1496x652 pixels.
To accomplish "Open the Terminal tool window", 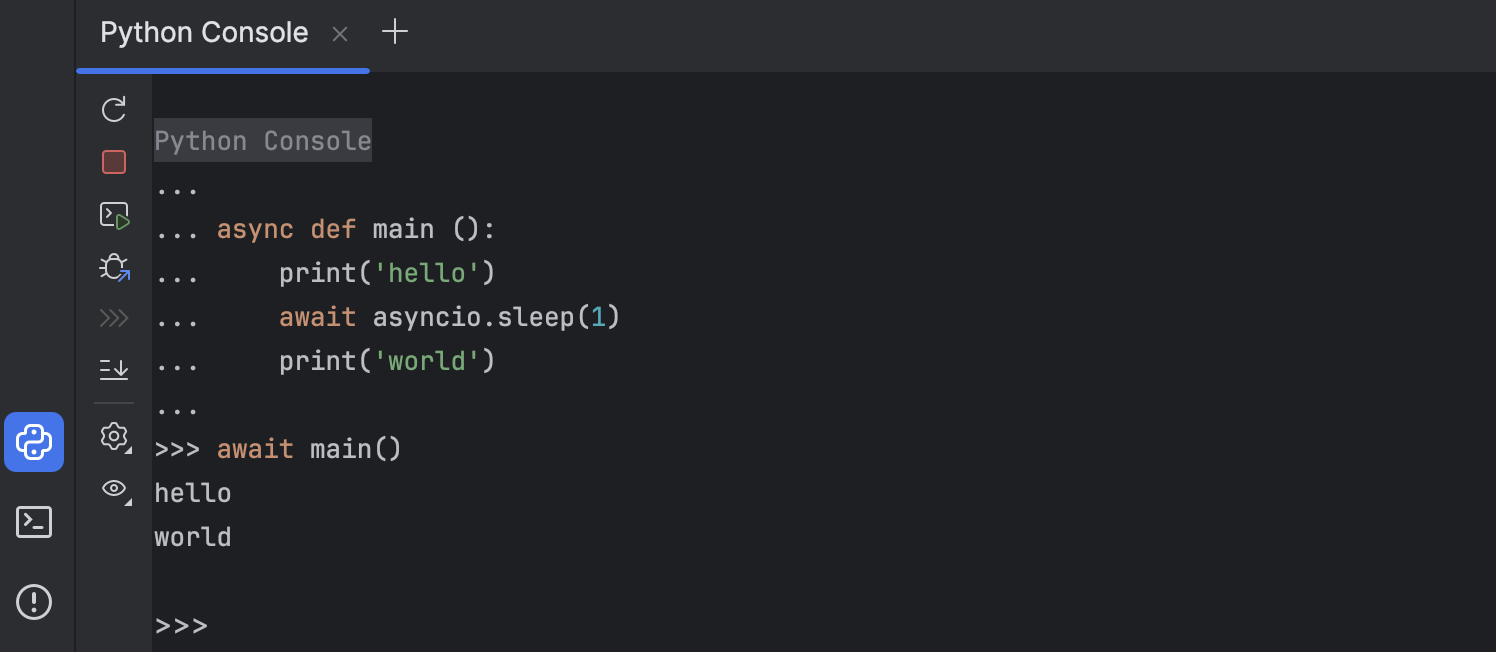I will click(34, 521).
